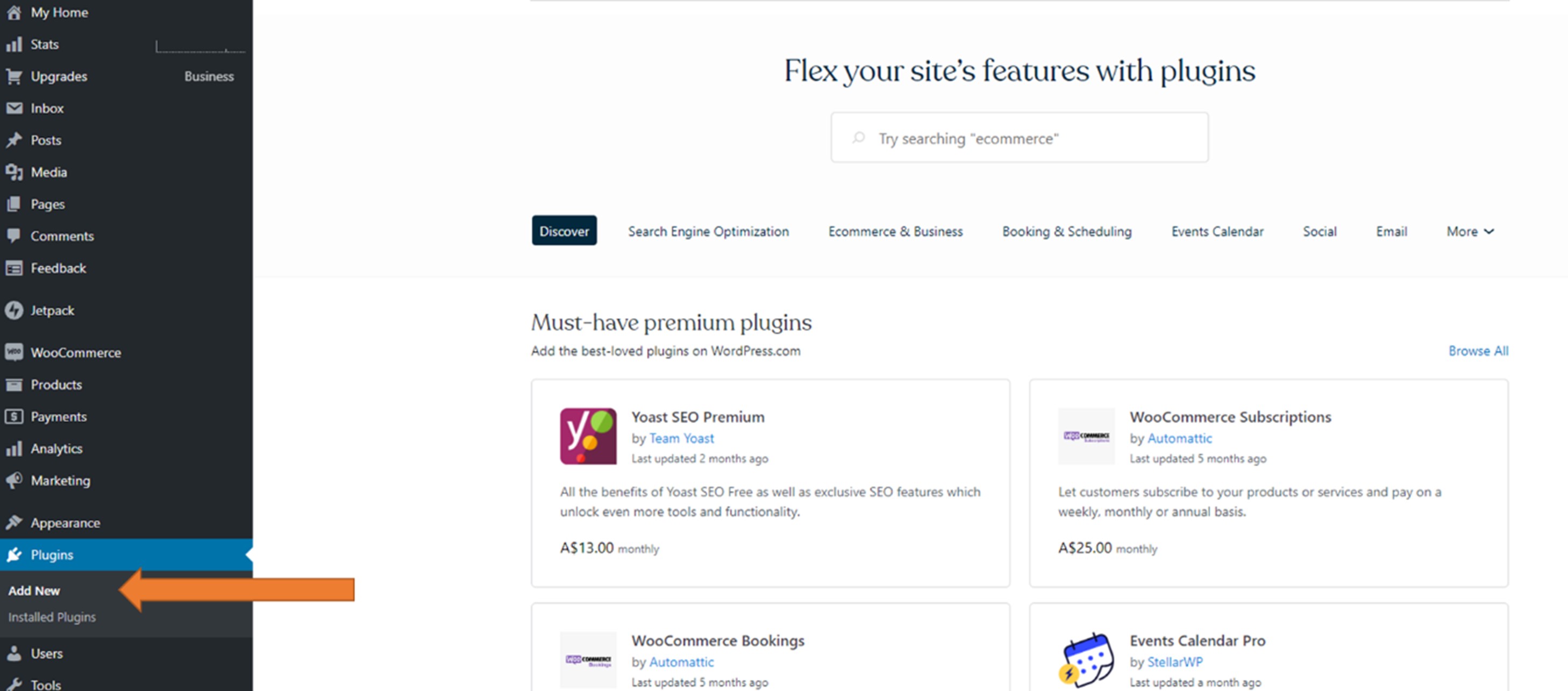The height and width of the screenshot is (691, 1568).
Task: Open the Team Yoast author link
Action: [681, 438]
